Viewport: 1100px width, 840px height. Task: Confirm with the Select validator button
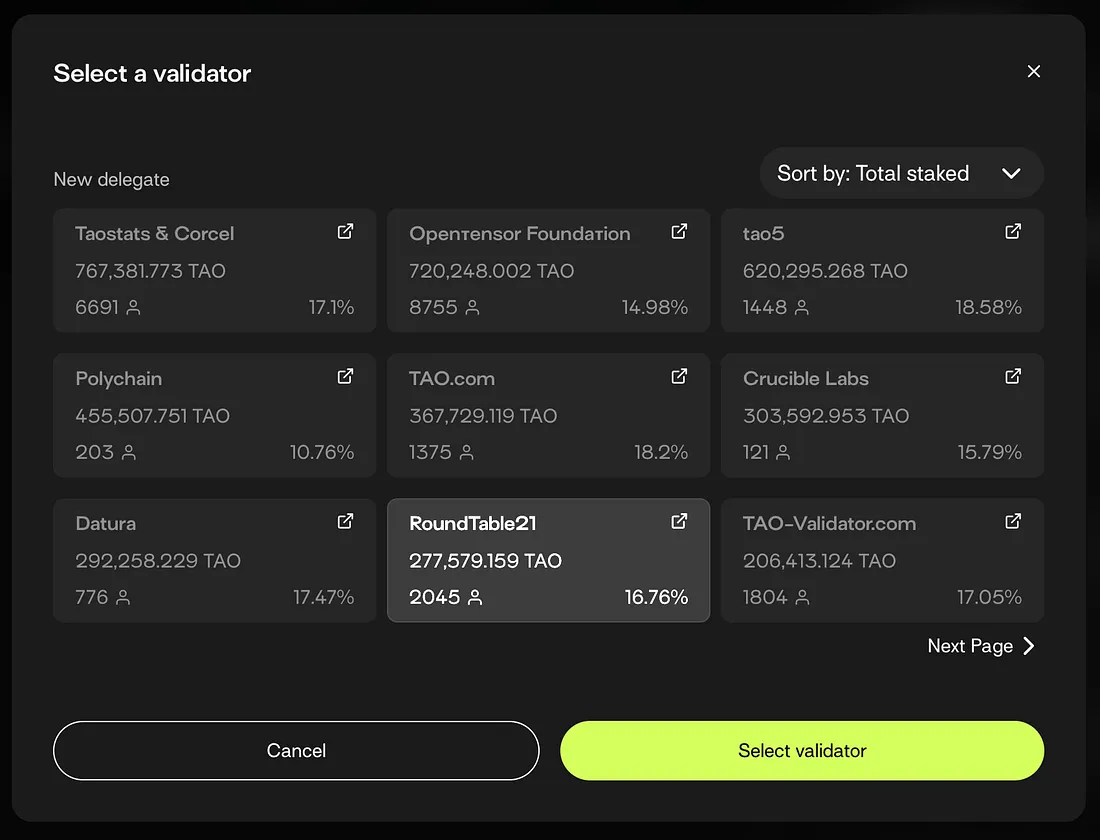[x=802, y=750]
